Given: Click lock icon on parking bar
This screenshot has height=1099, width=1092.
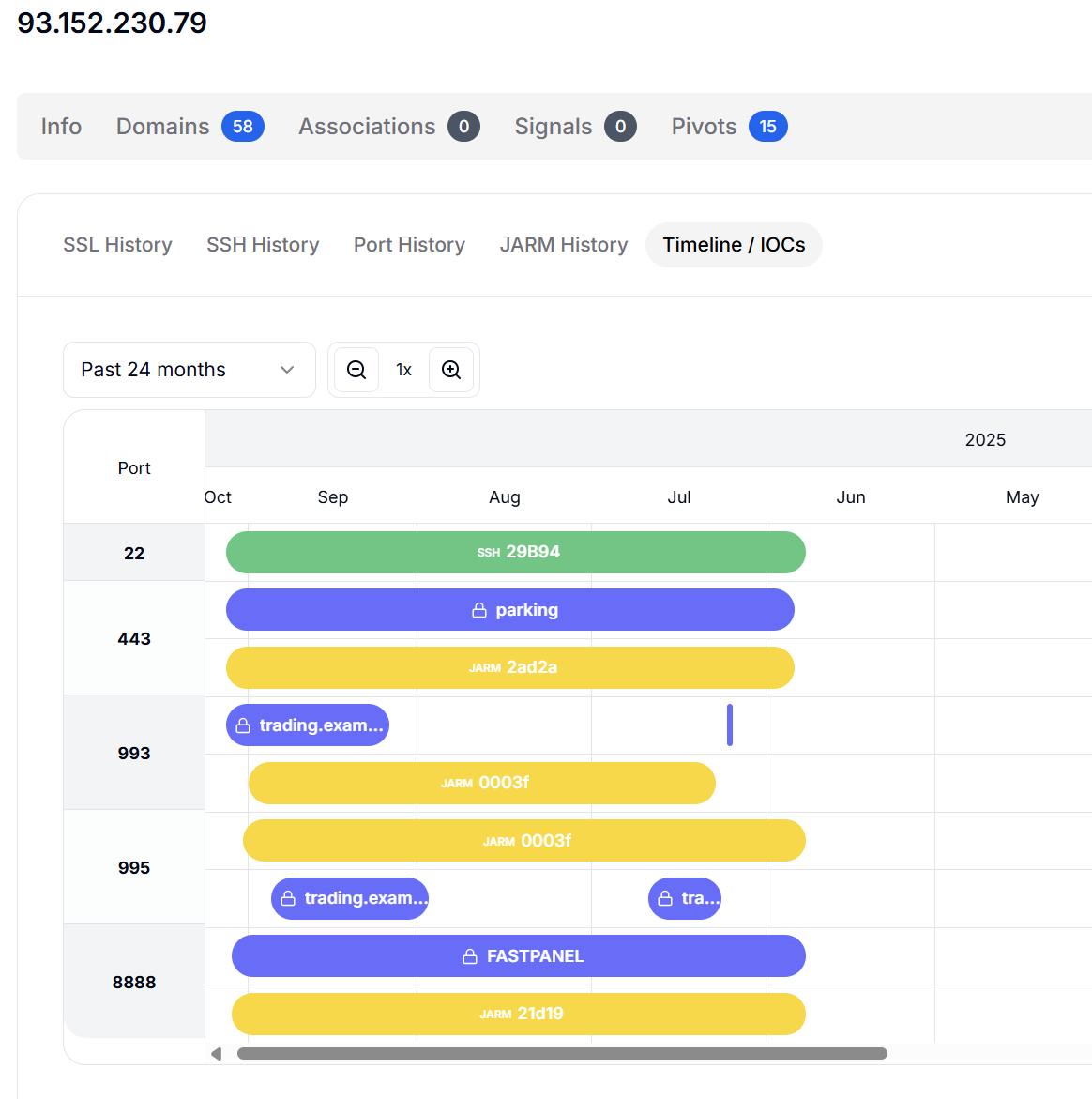Looking at the screenshot, I should point(479,611).
